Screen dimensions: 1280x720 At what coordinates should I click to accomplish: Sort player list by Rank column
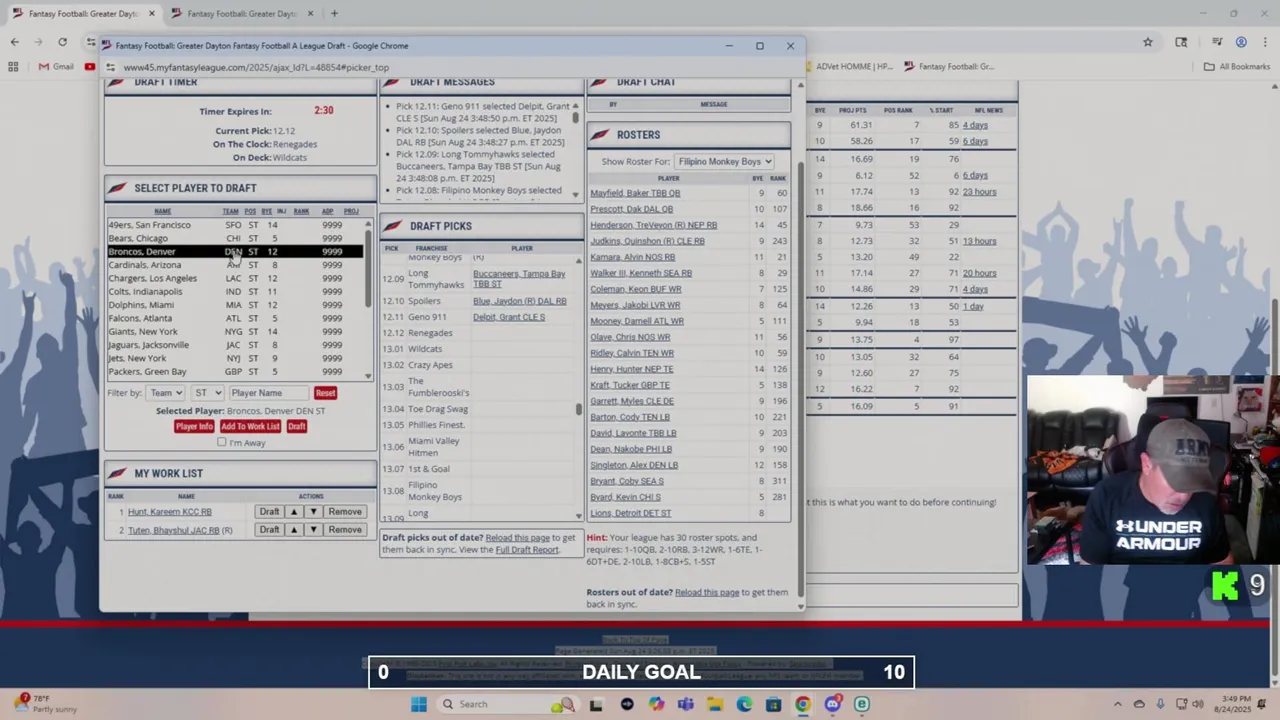[301, 211]
